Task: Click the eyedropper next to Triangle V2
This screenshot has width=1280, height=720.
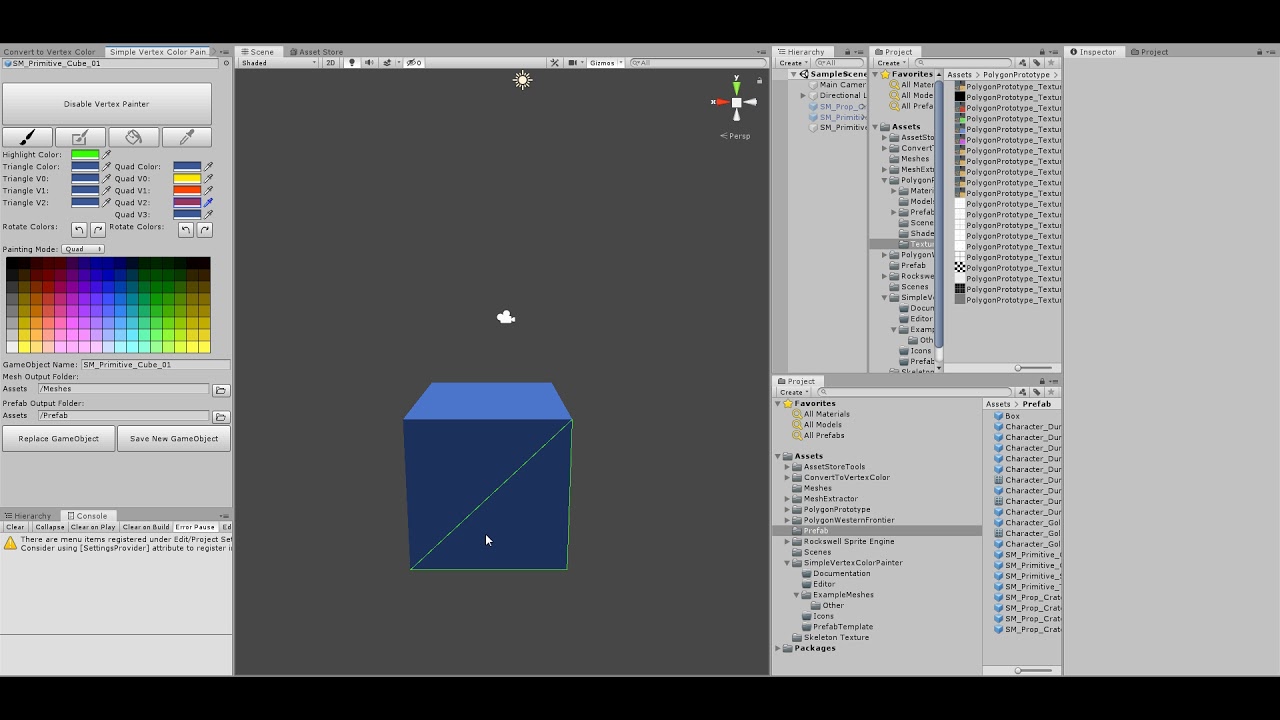Action: point(107,203)
